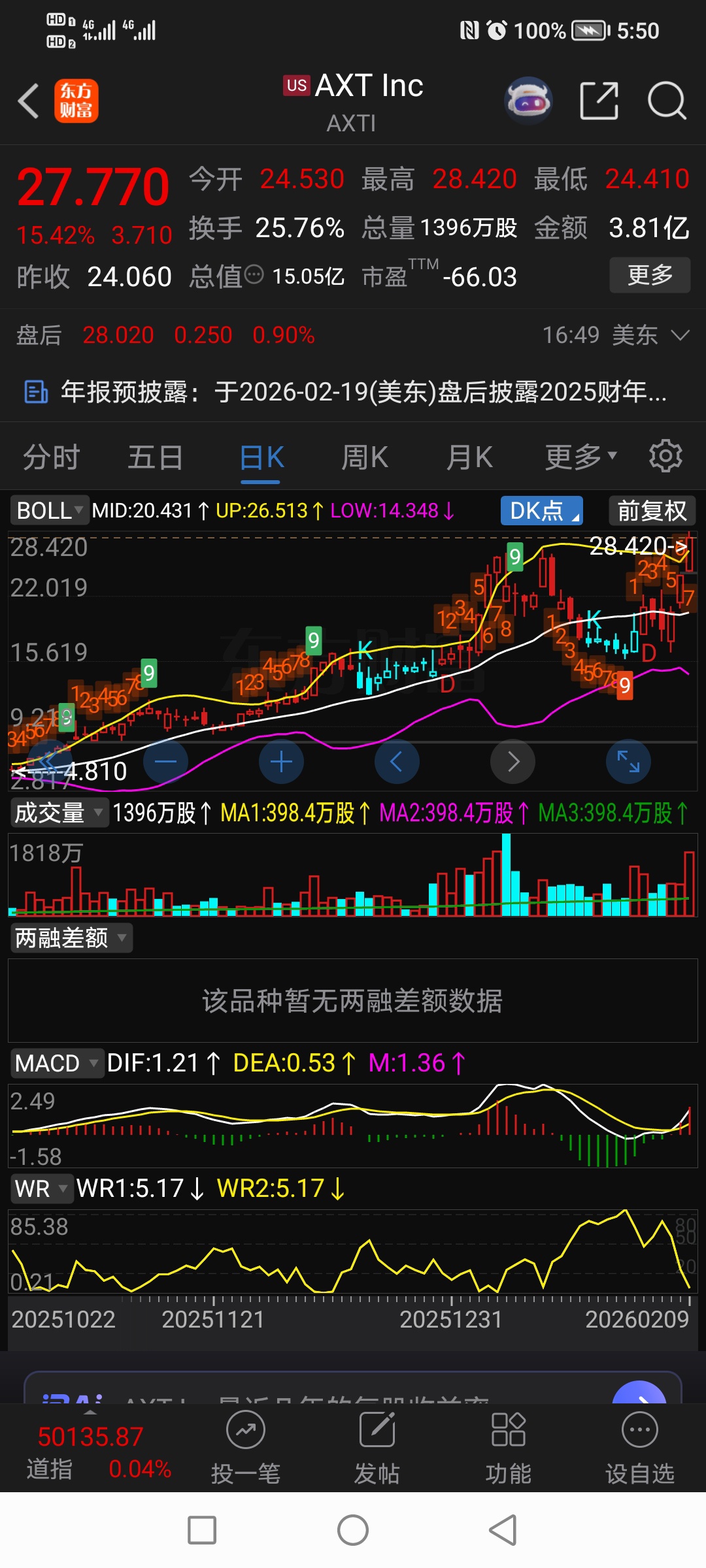Expand the 更多 chart period dropdown
Screen dimensions: 706x1568
coord(581,457)
